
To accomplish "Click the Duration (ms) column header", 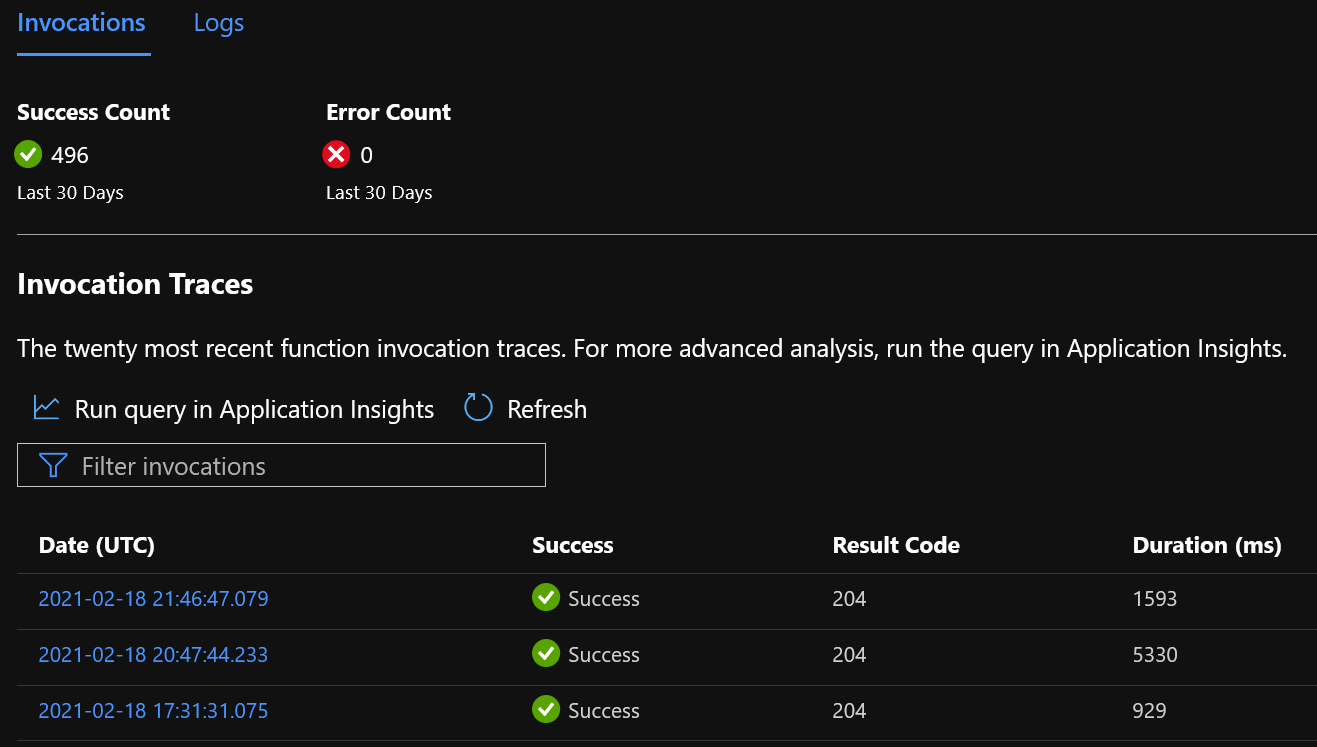I will (1207, 545).
